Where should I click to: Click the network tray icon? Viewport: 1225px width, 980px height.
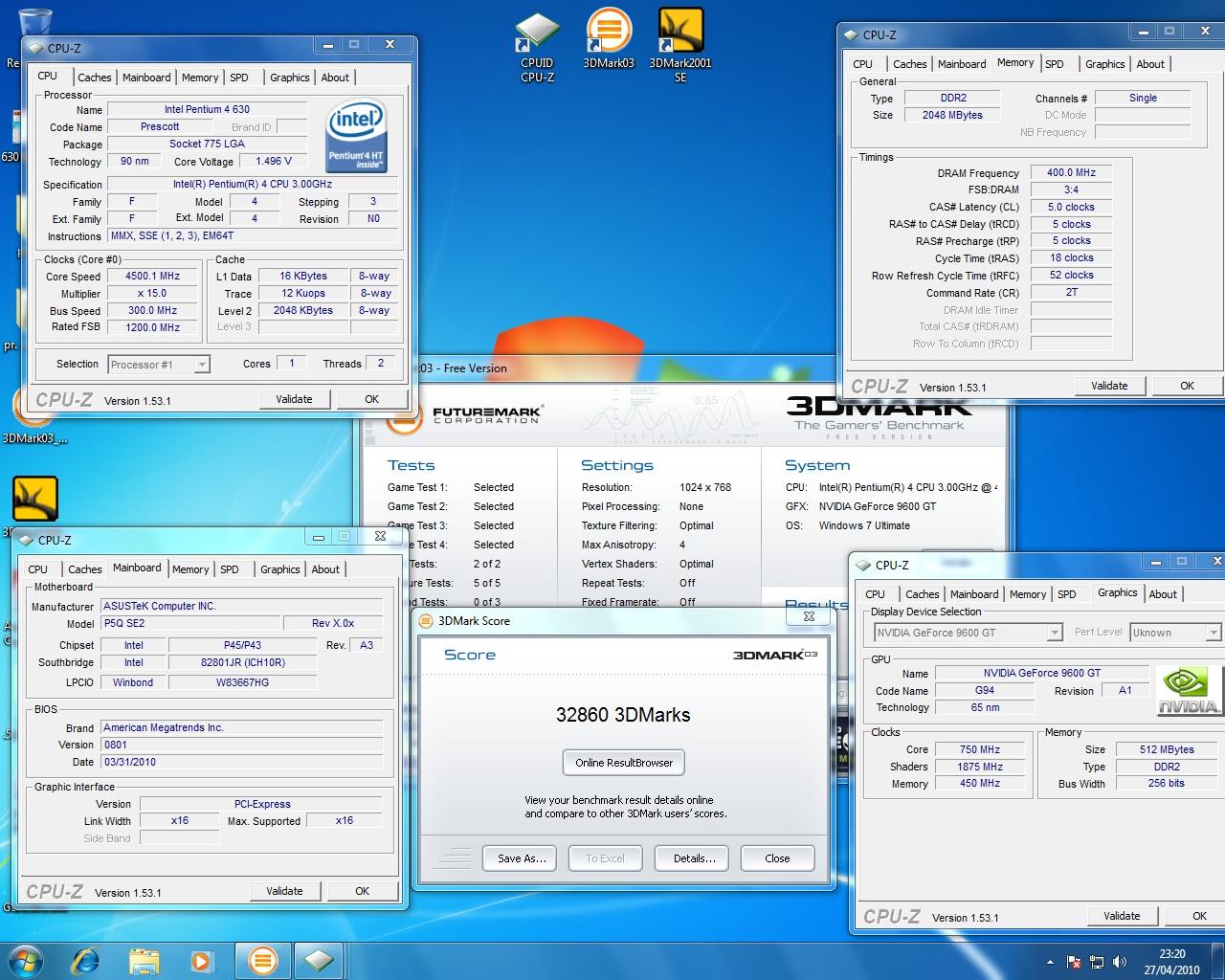(1096, 962)
